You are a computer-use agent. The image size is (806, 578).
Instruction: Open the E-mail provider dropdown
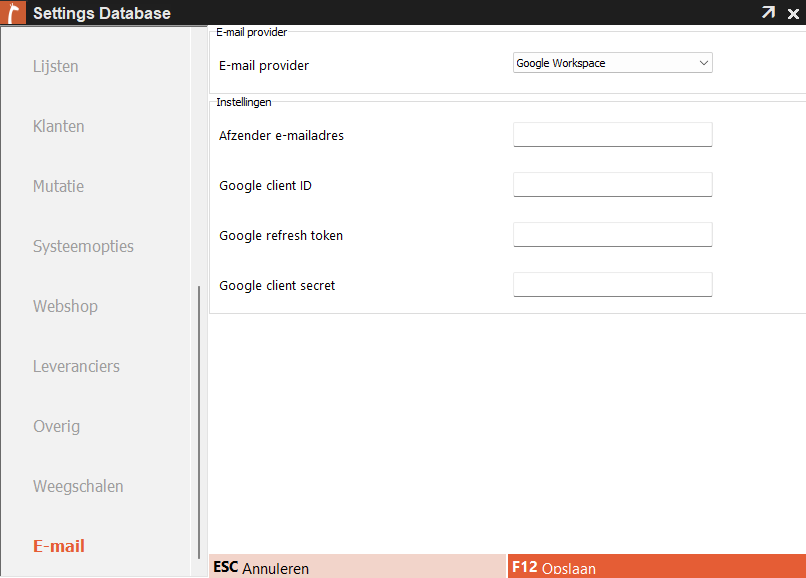(612, 63)
